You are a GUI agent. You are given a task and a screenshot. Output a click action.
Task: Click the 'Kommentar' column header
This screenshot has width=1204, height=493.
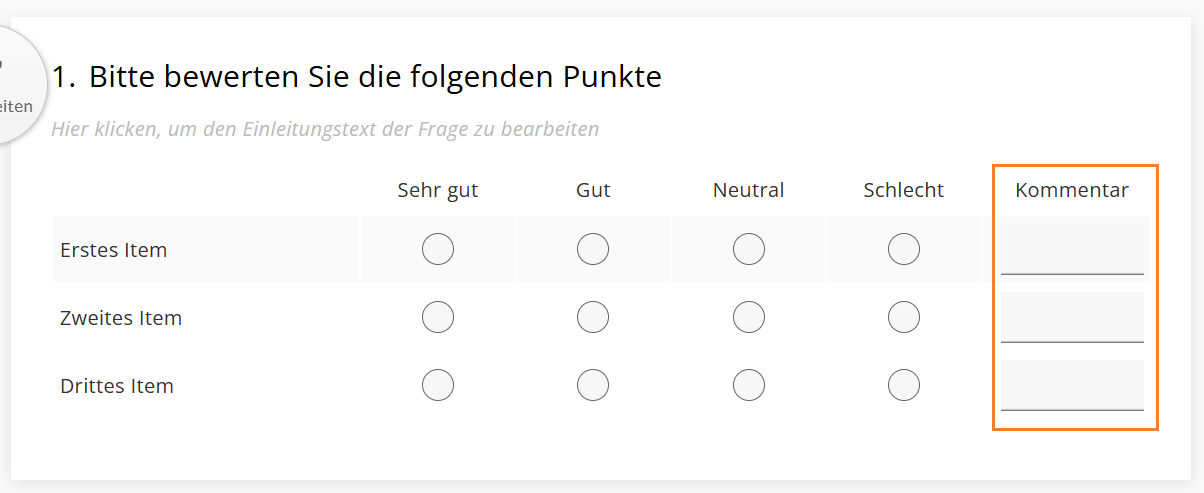(x=1072, y=190)
